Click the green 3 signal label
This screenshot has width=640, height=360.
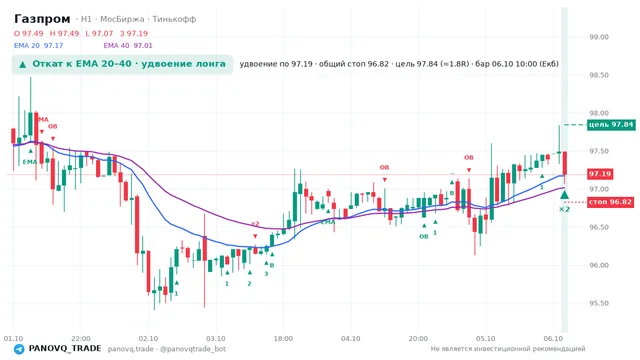tap(266, 273)
